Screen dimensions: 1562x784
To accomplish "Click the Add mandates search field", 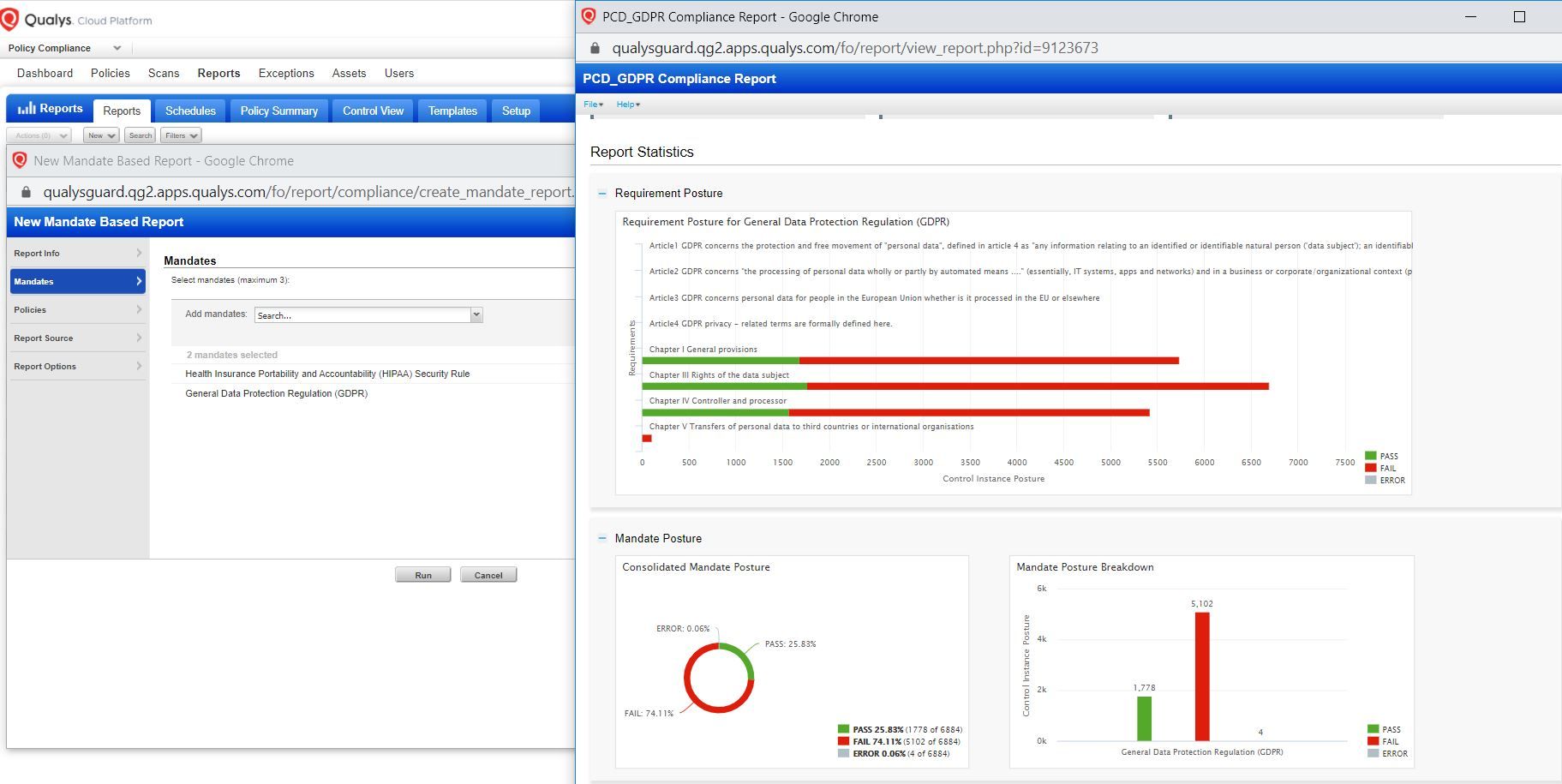I will coord(362,315).
